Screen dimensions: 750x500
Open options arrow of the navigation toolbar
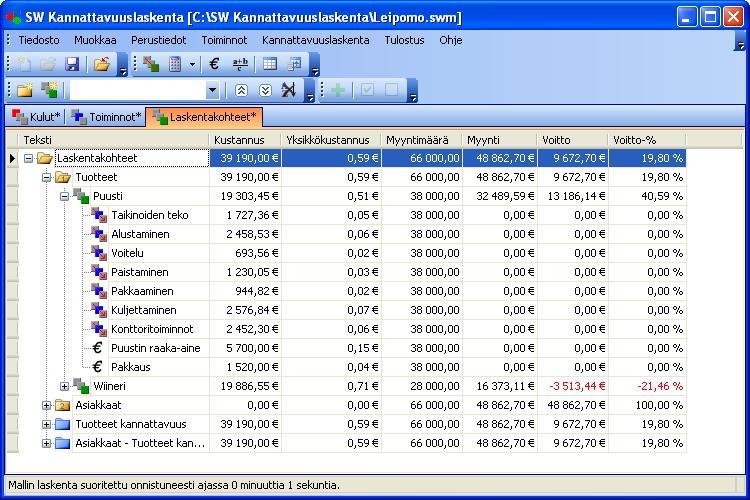(x=310, y=91)
